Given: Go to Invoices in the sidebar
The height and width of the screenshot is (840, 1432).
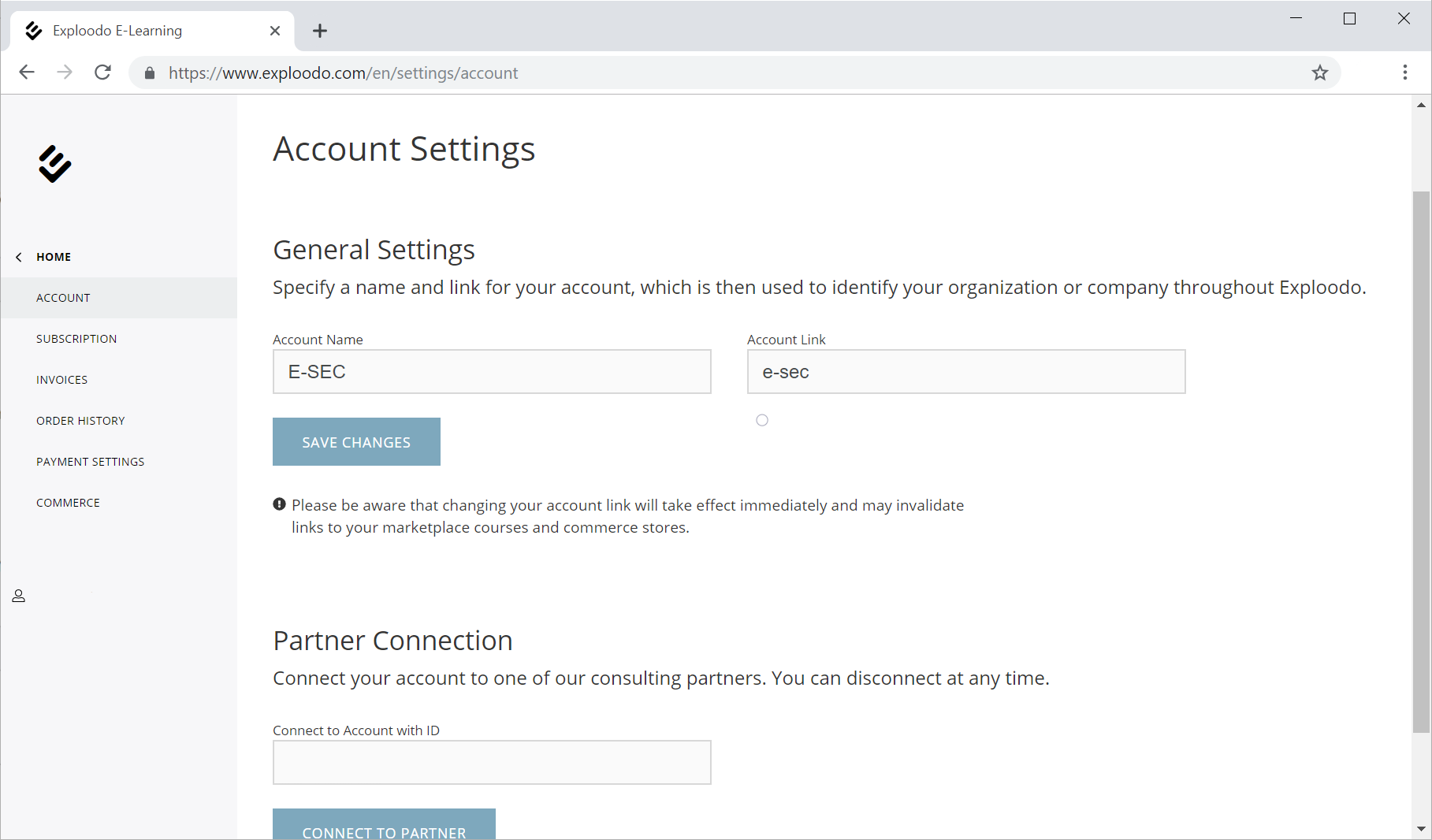Looking at the screenshot, I should click(61, 380).
